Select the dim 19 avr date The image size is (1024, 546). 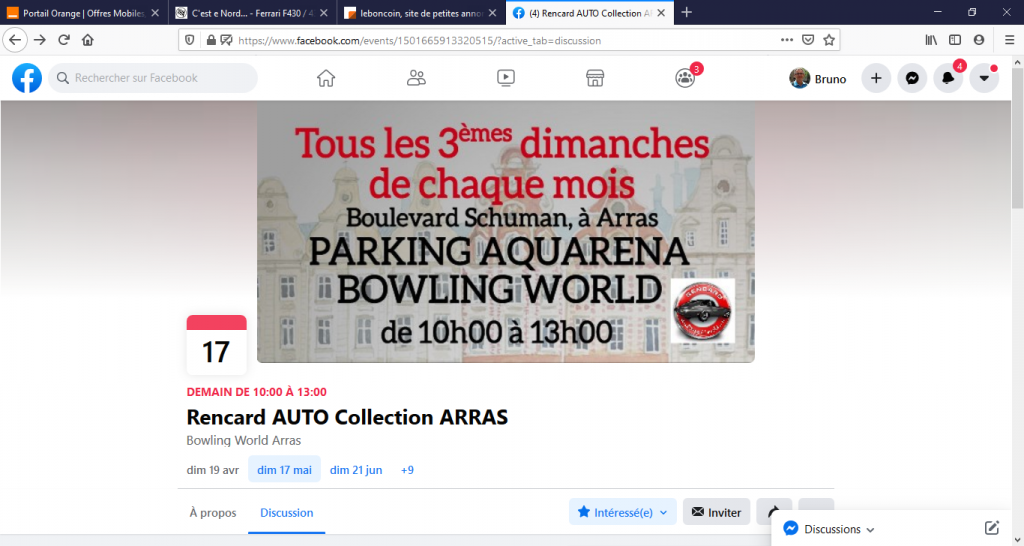point(213,470)
